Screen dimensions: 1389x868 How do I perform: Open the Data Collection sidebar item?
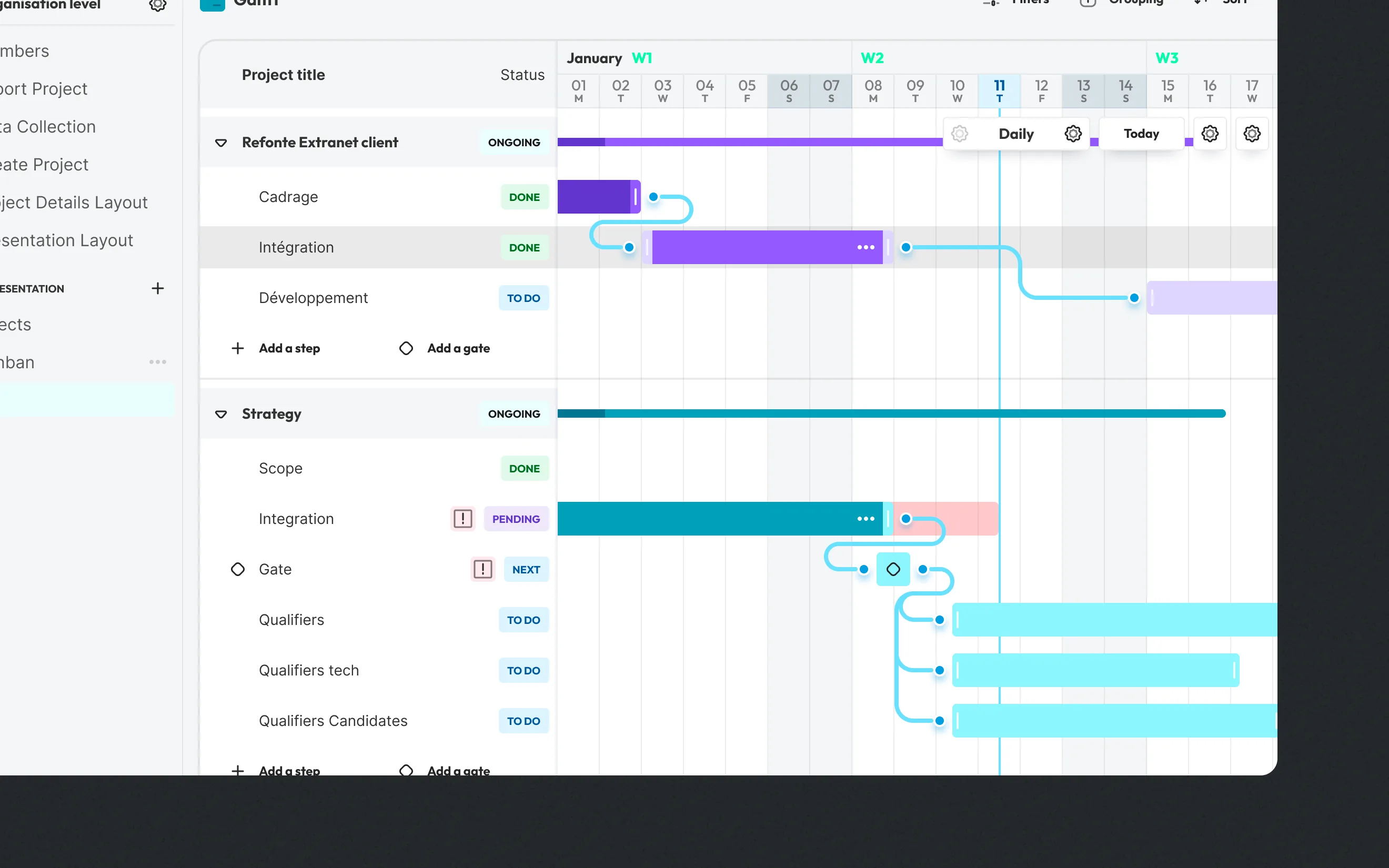coord(48,127)
